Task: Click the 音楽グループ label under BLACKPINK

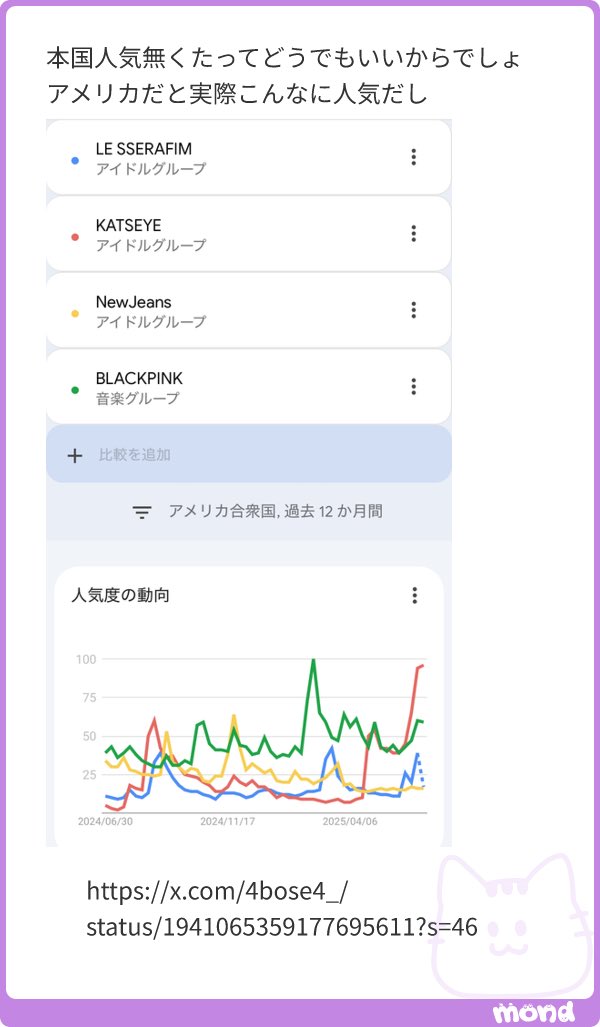Action: (138, 399)
